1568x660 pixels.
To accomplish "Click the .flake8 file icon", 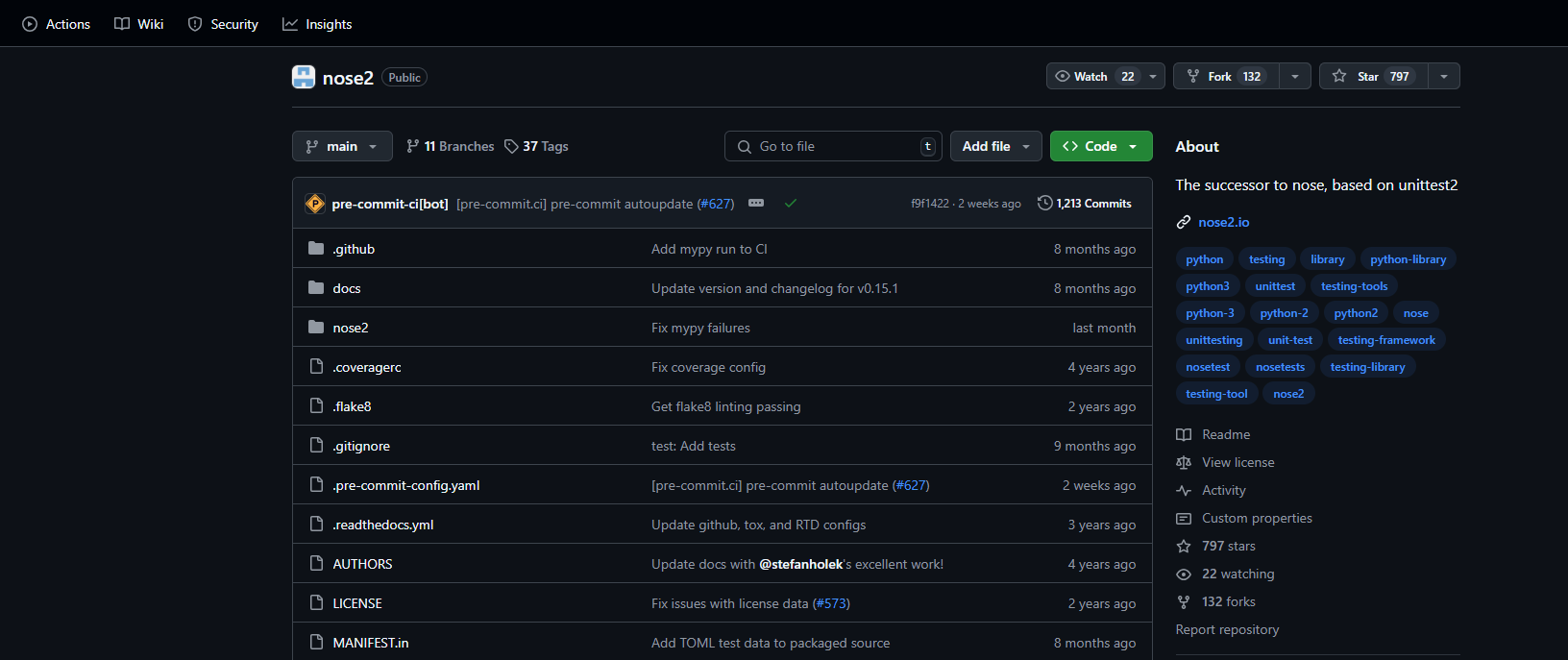I will (316, 405).
